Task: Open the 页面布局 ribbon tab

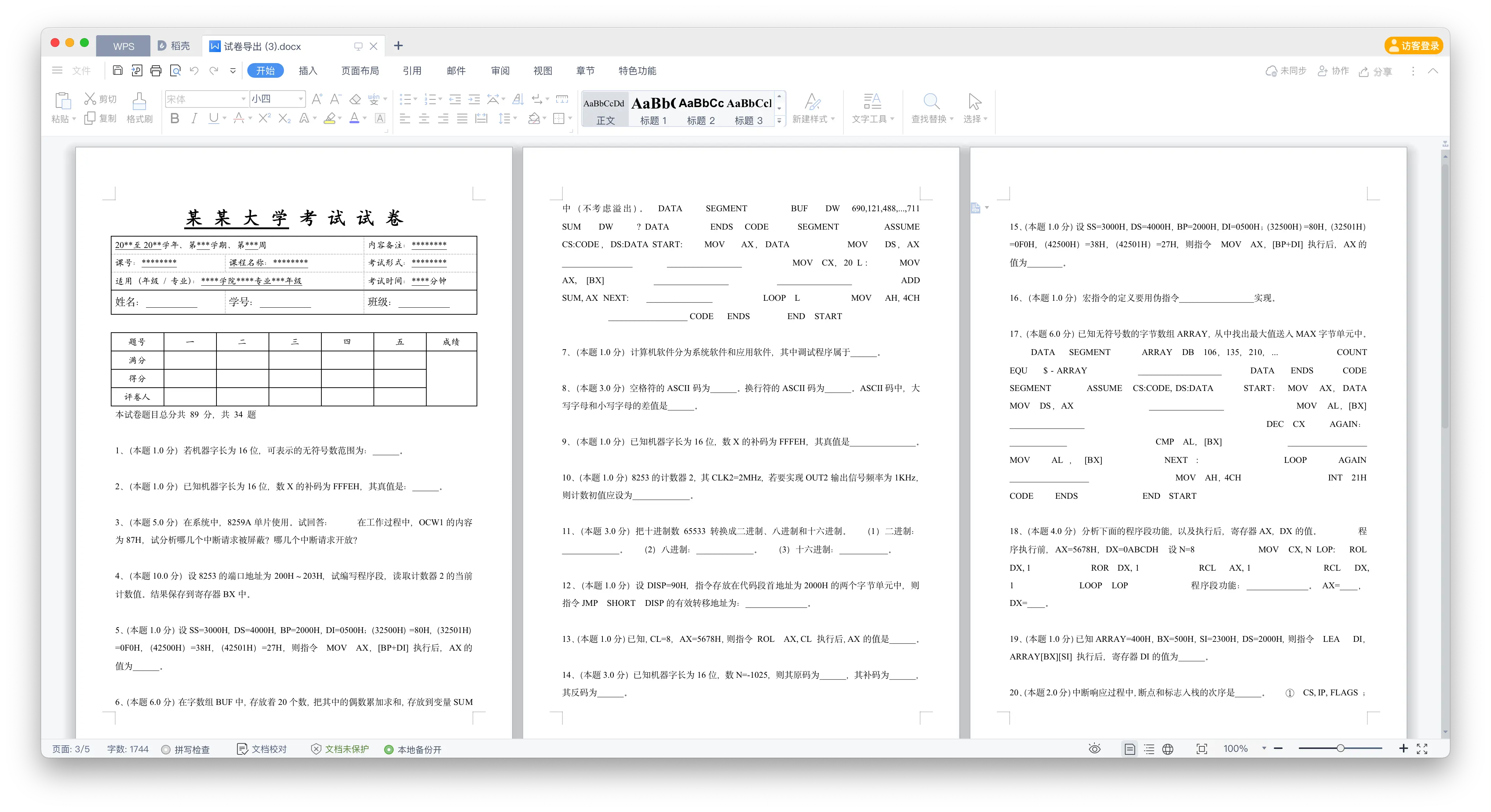Action: pyautogui.click(x=360, y=71)
